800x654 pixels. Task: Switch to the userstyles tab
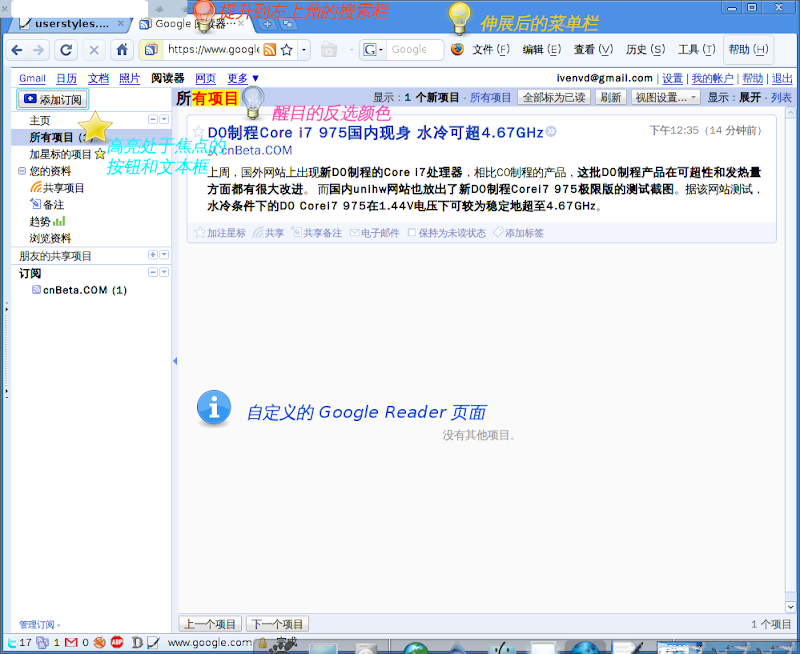click(x=70, y=24)
